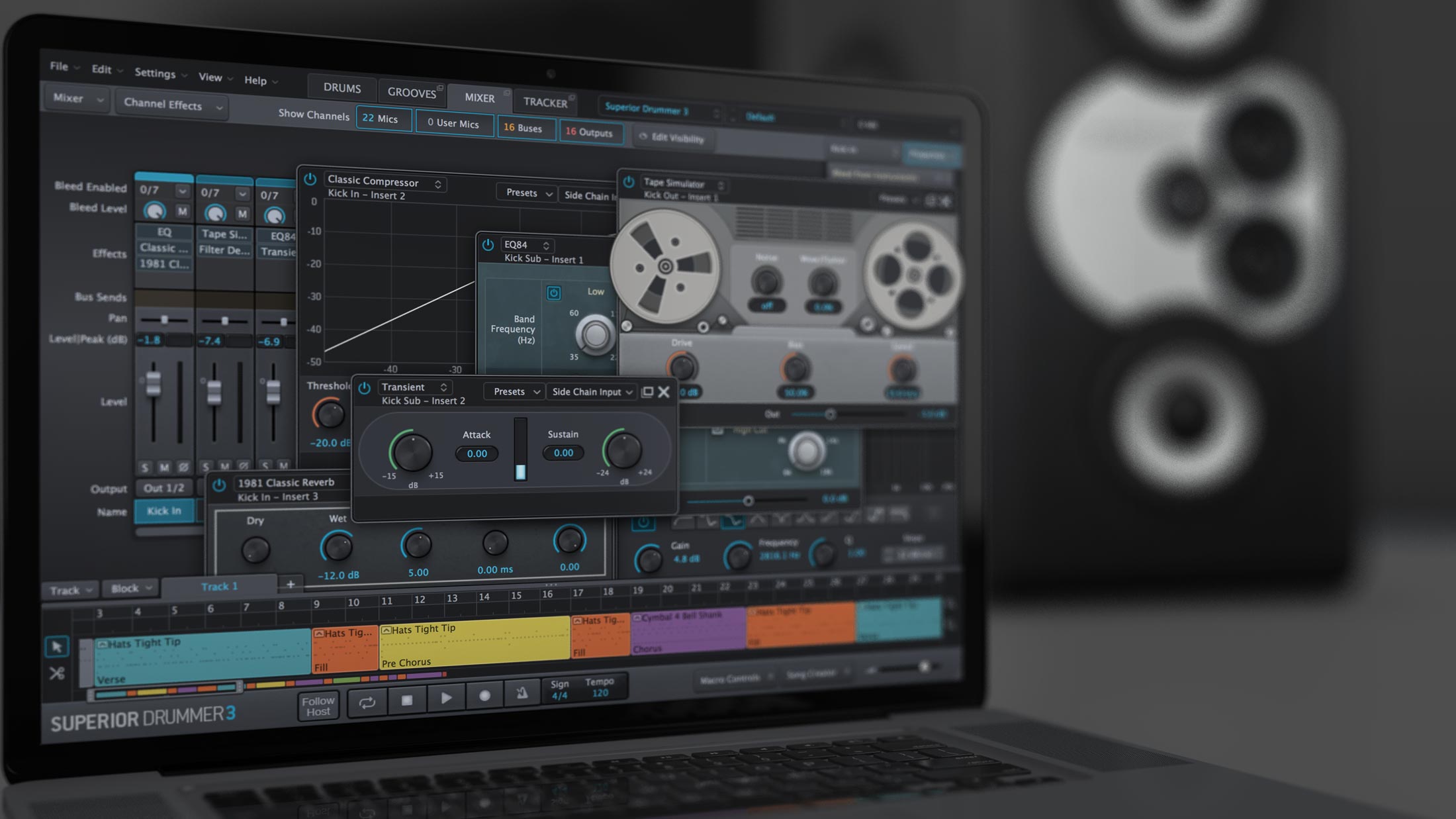
Task: Click the Follow Host button
Action: tap(318, 706)
